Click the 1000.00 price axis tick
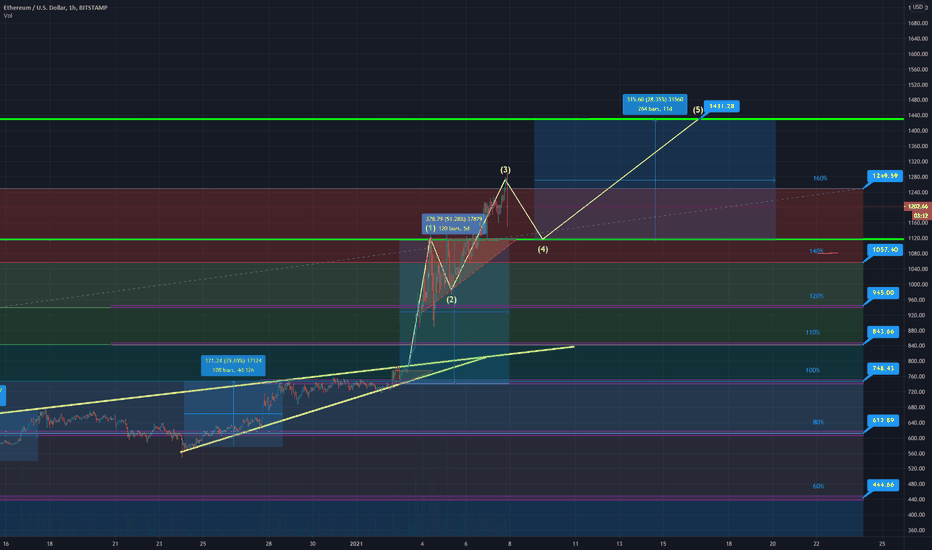This screenshot has width=932, height=550. click(x=918, y=284)
